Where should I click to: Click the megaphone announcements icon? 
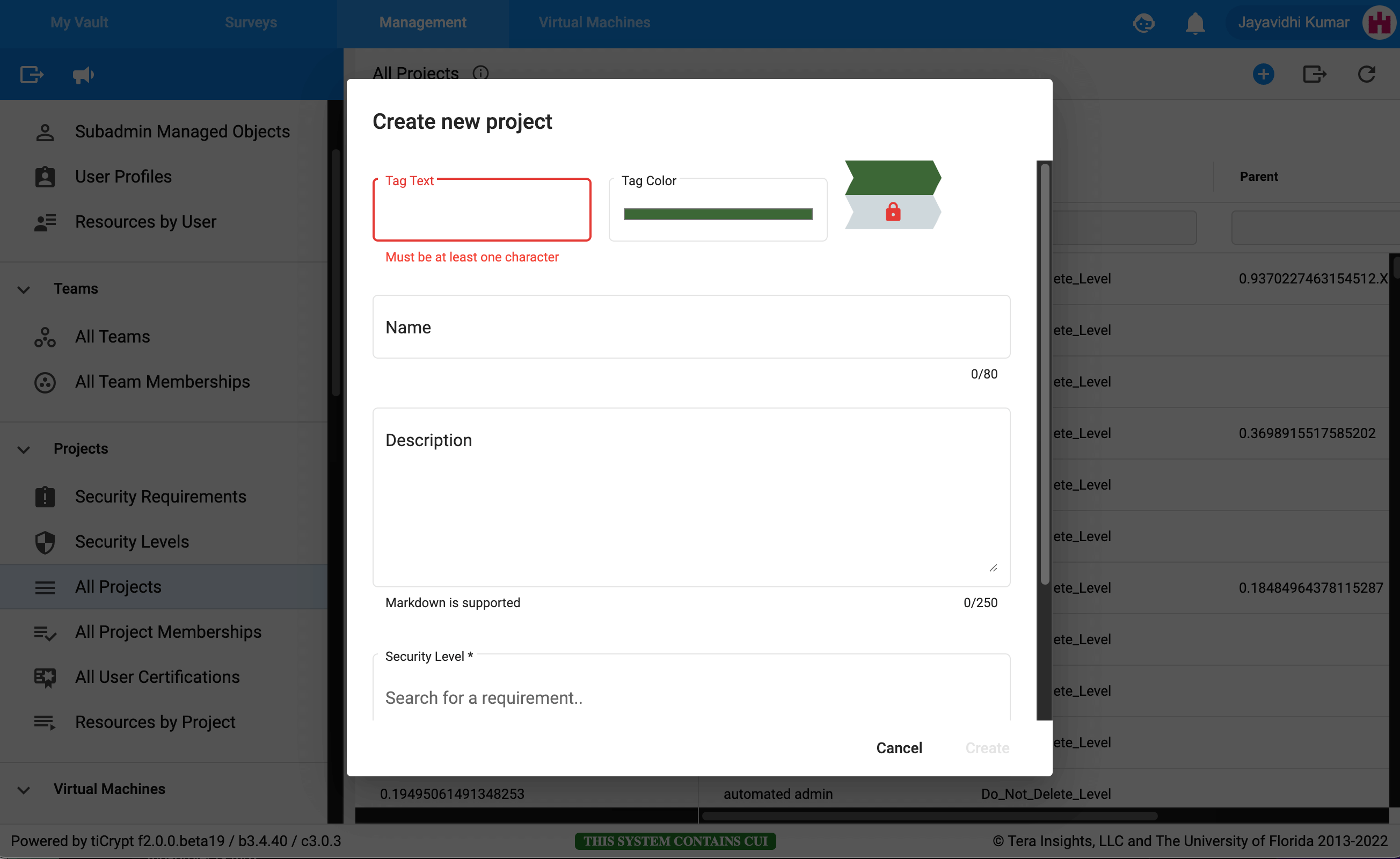(83, 75)
